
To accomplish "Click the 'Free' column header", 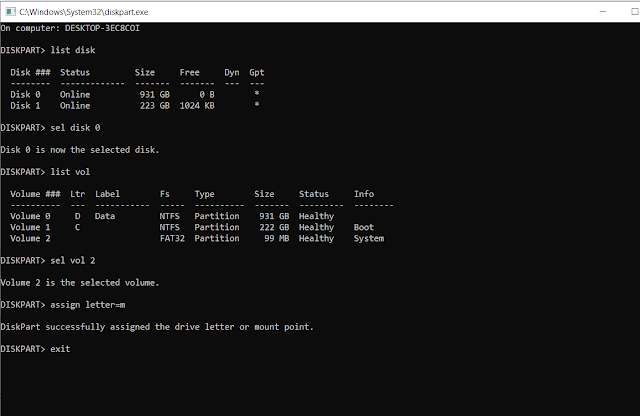I will pos(189,72).
